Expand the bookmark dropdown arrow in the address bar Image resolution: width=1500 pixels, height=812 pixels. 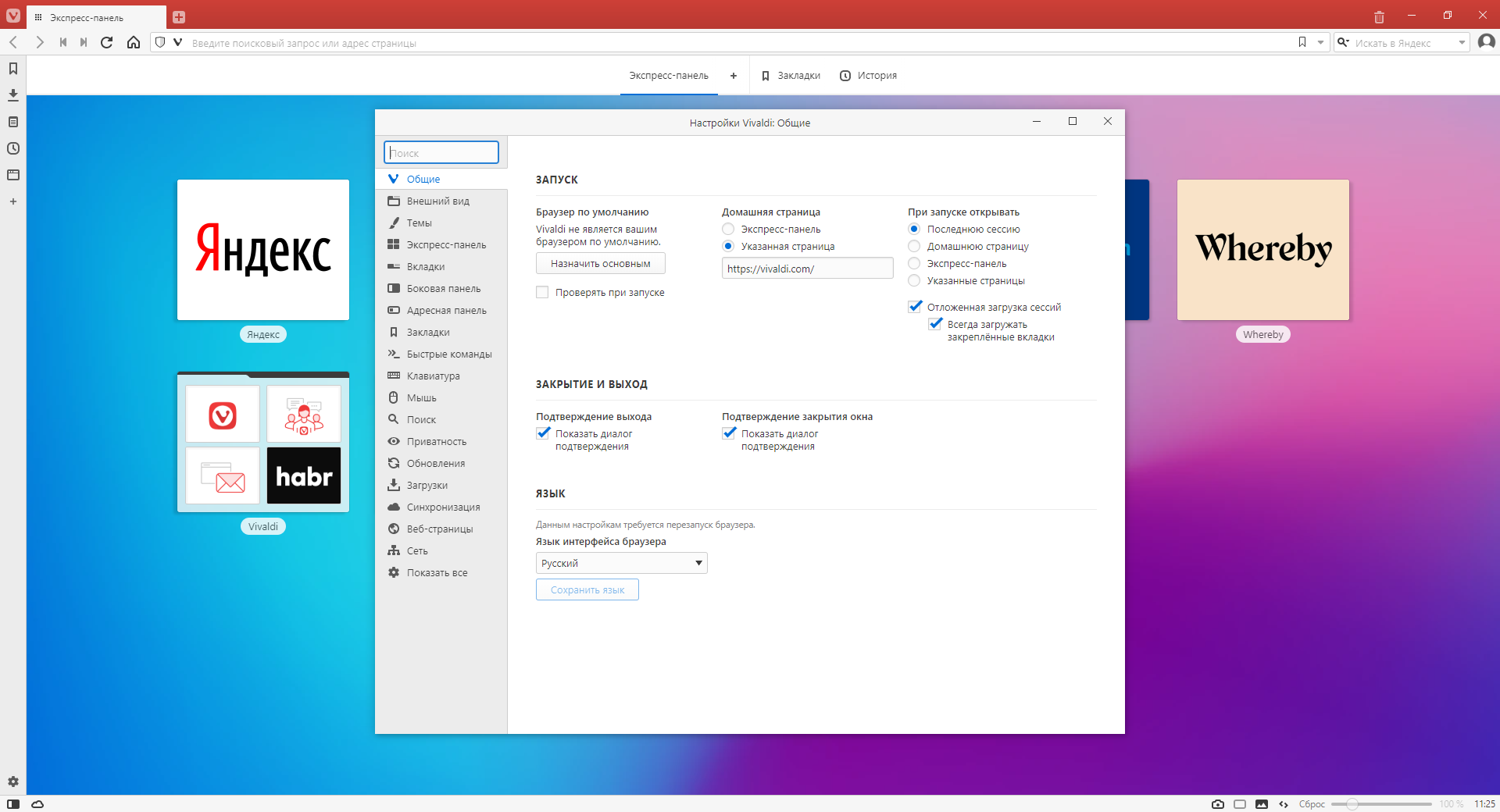[1320, 43]
